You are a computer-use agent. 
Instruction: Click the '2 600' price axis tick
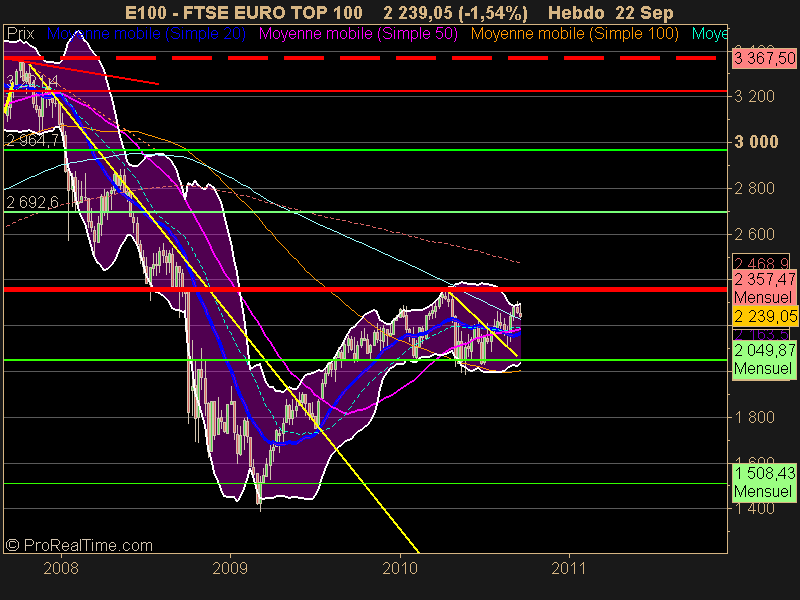pos(754,234)
